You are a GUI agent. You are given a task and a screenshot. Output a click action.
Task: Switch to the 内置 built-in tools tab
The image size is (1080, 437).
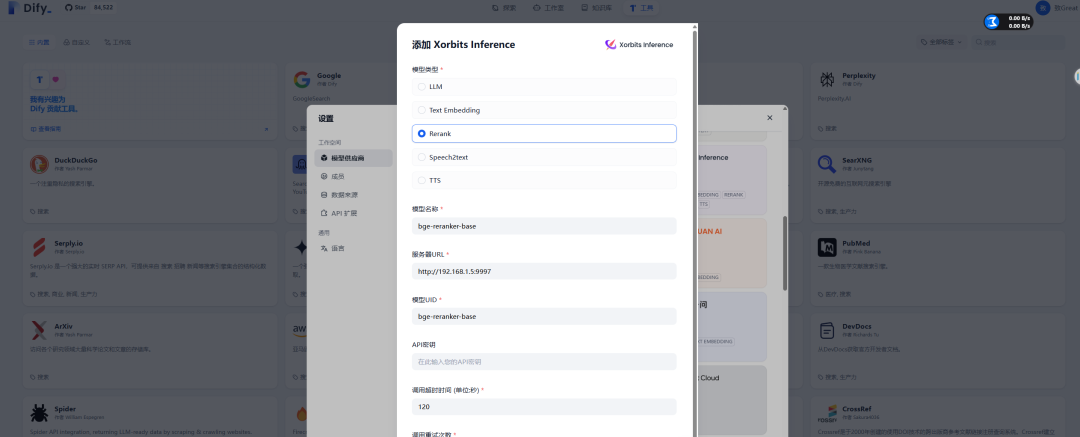(39, 42)
